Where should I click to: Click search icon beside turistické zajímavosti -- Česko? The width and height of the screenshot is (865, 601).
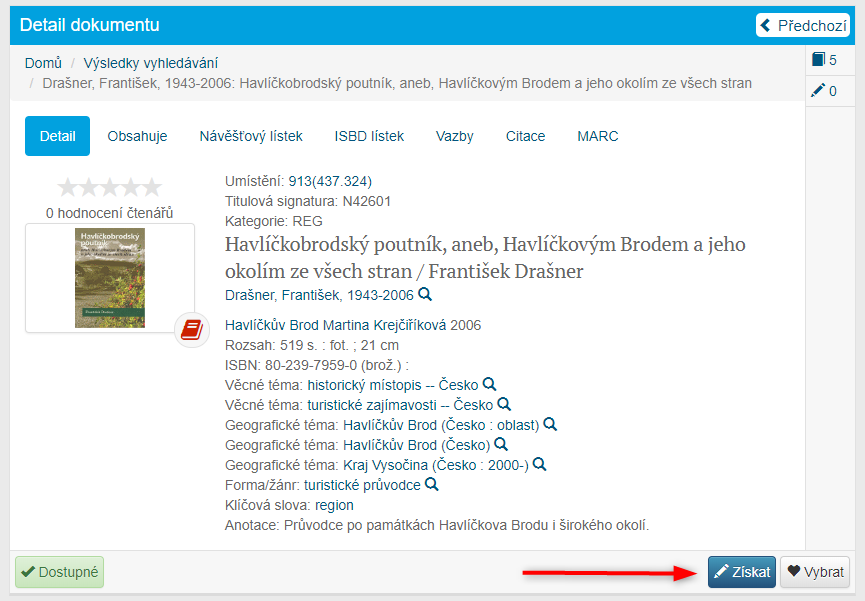[x=504, y=405]
